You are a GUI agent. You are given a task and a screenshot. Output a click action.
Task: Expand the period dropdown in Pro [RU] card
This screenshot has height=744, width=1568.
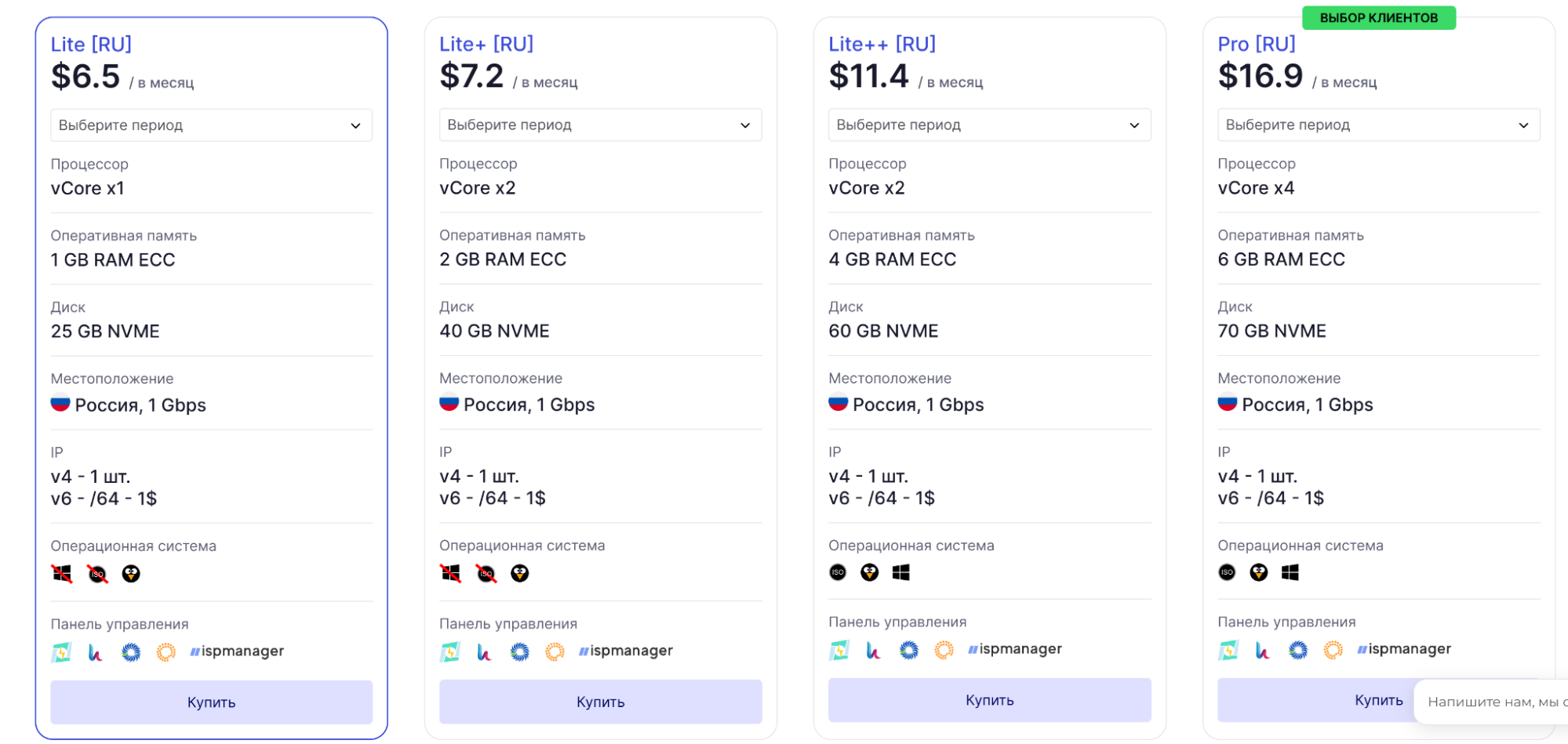click(x=1378, y=125)
